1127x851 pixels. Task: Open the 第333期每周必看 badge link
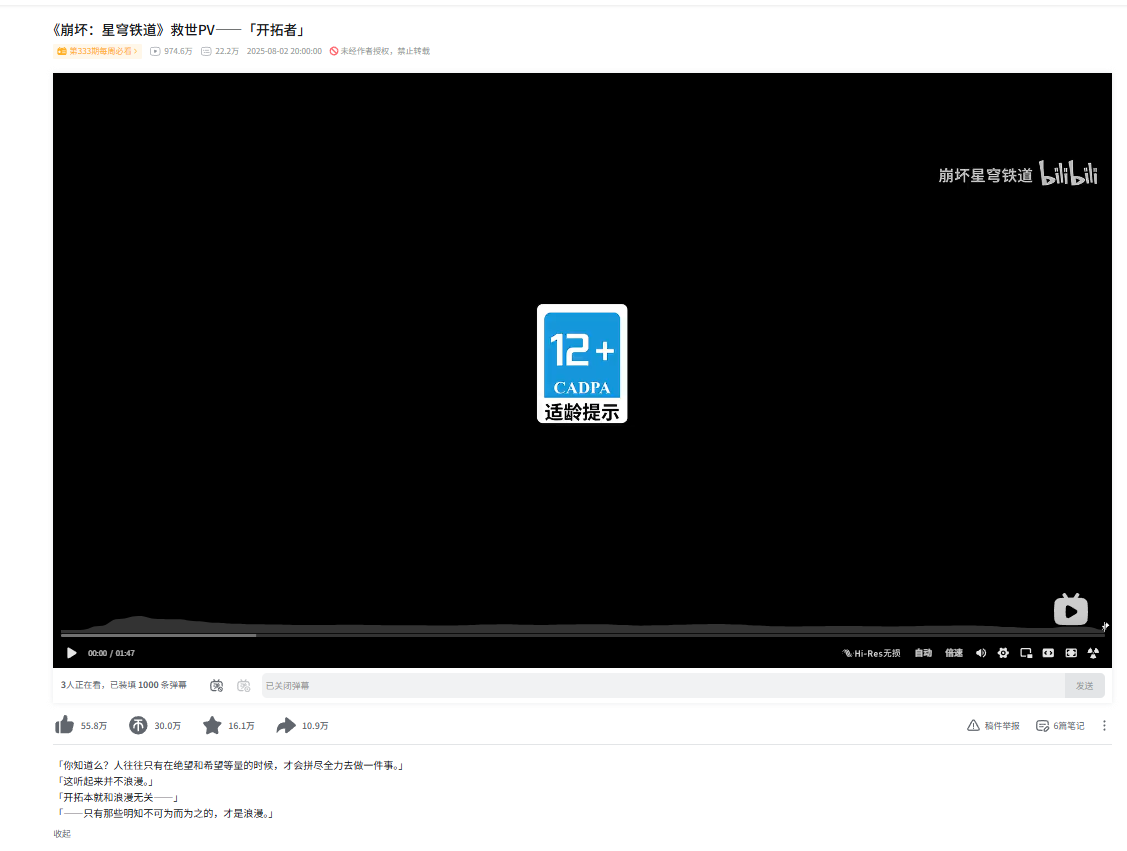tap(97, 51)
